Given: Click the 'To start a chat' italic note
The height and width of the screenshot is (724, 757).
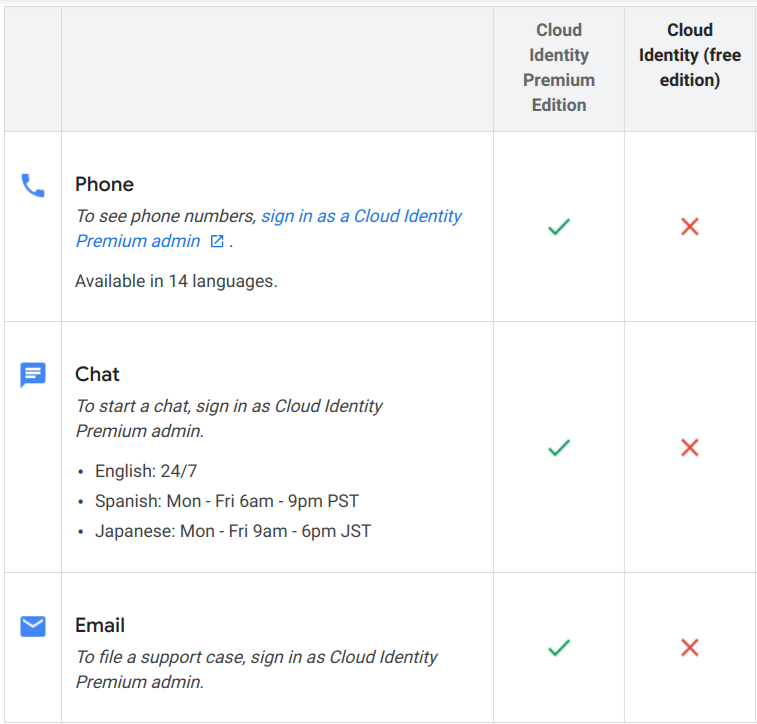Looking at the screenshot, I should [229, 418].
